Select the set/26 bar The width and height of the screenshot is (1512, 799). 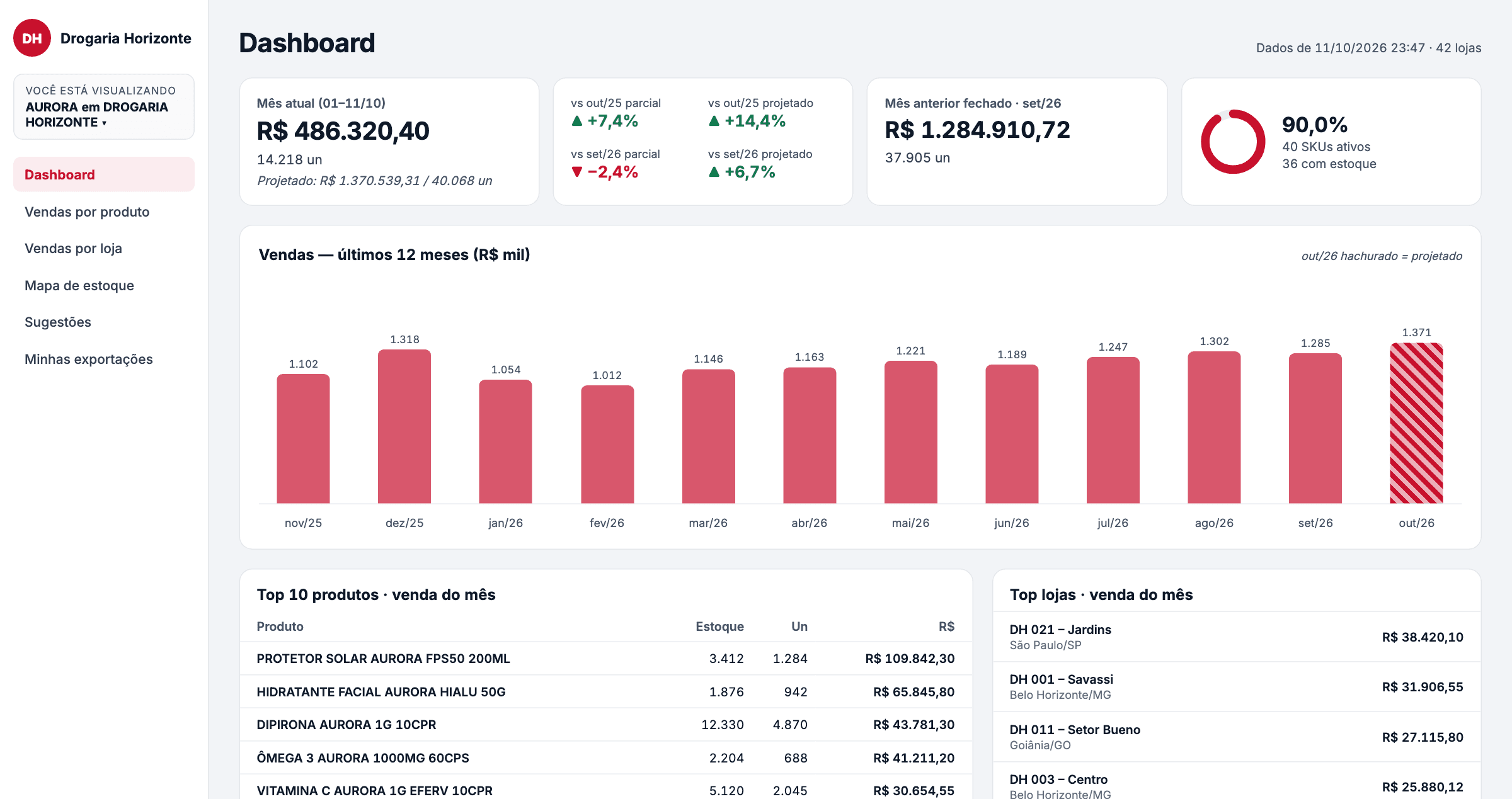tap(1315, 428)
